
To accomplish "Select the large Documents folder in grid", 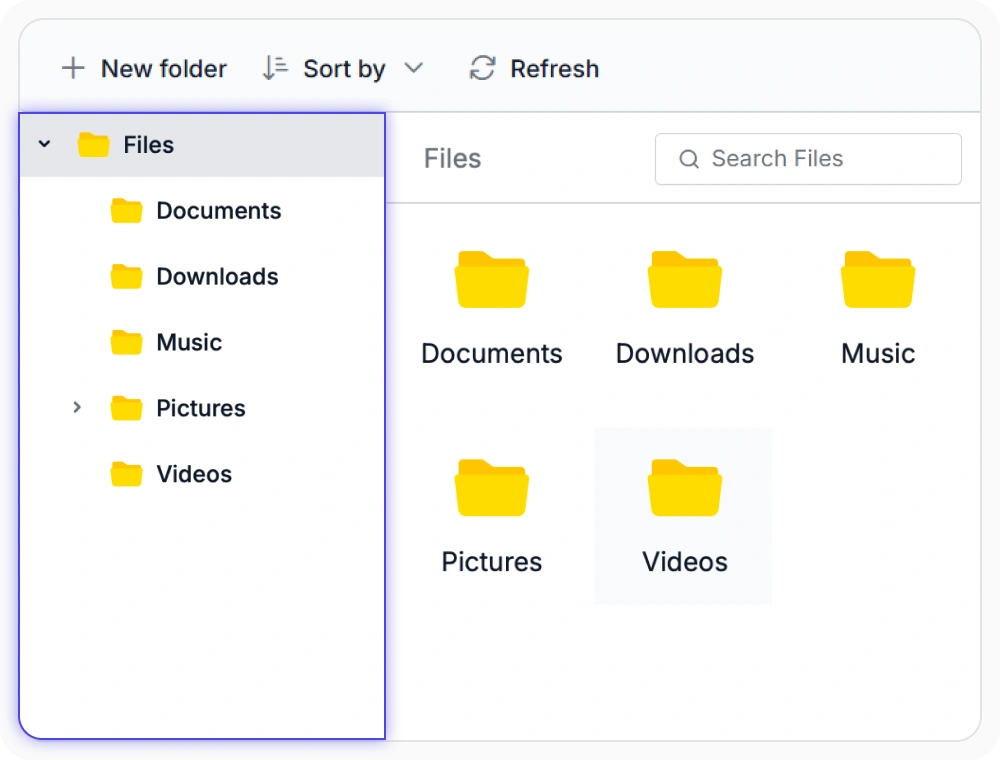I will (x=491, y=279).
